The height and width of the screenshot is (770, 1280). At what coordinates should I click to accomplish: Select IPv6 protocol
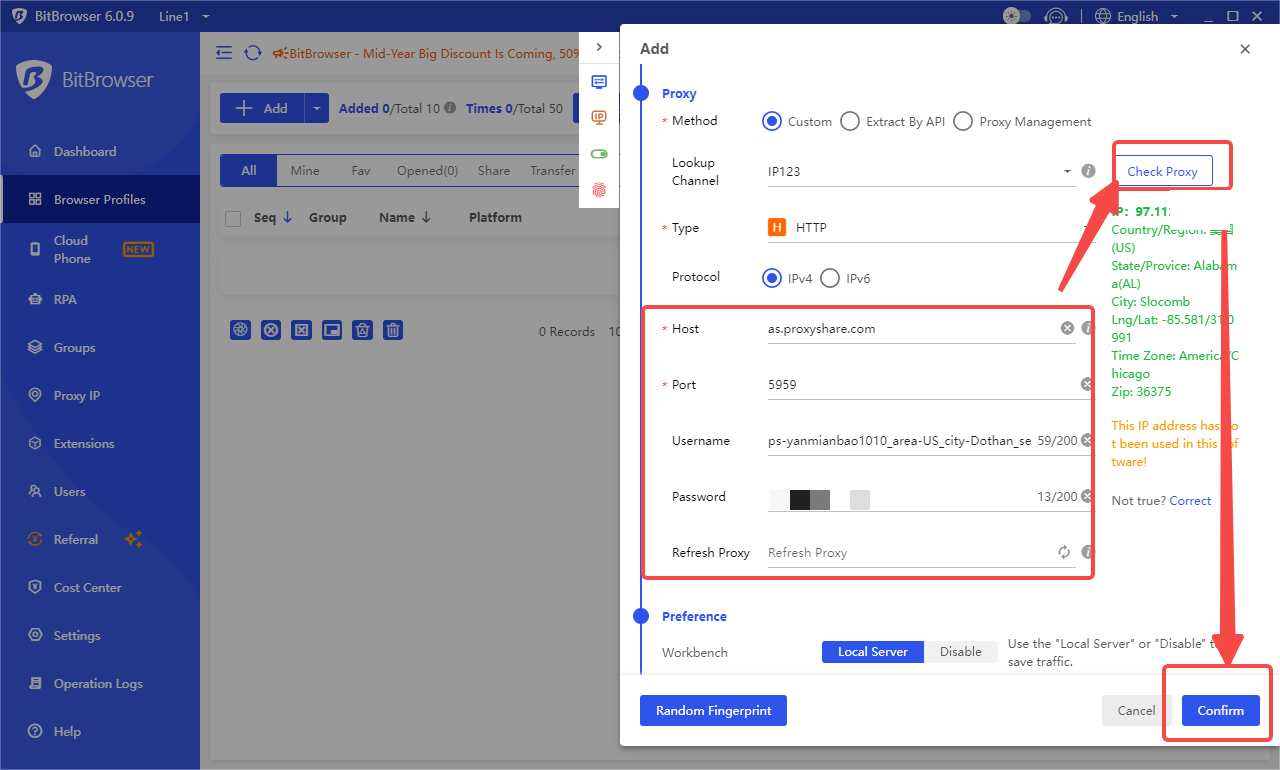click(x=830, y=278)
